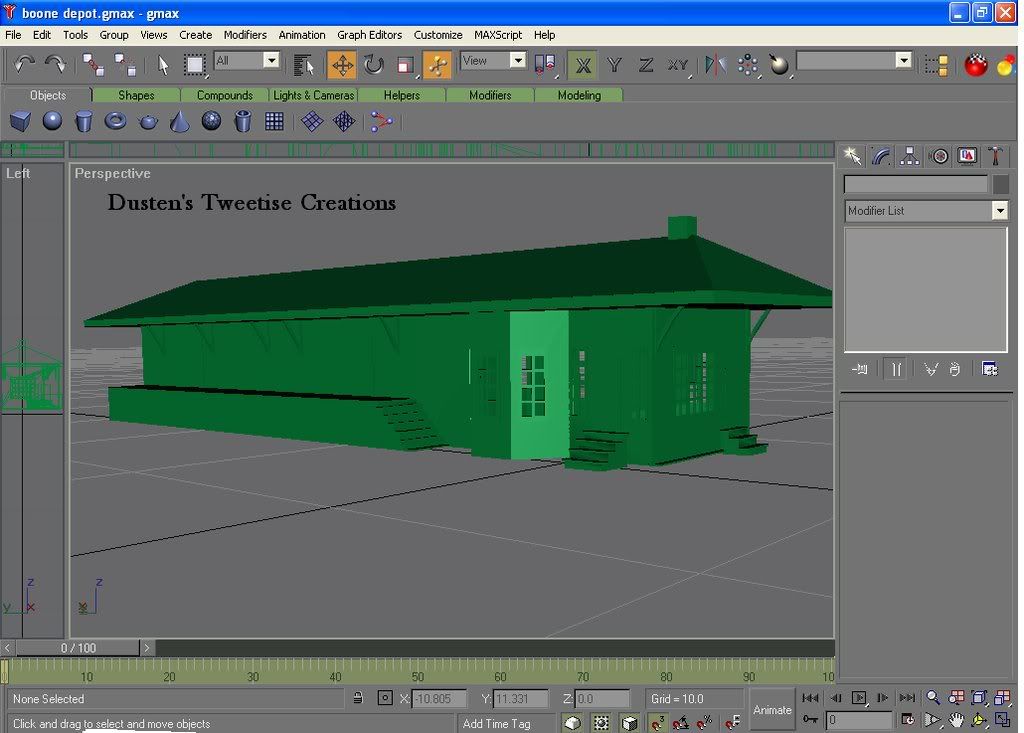Toggle the 3D Snap magnet button

[x=658, y=722]
